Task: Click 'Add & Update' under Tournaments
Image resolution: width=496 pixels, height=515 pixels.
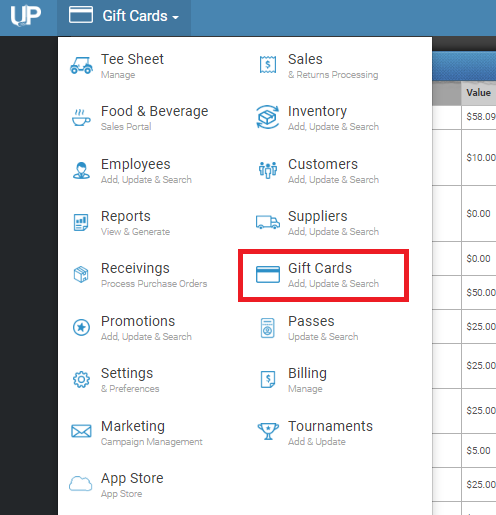Action: point(317,442)
